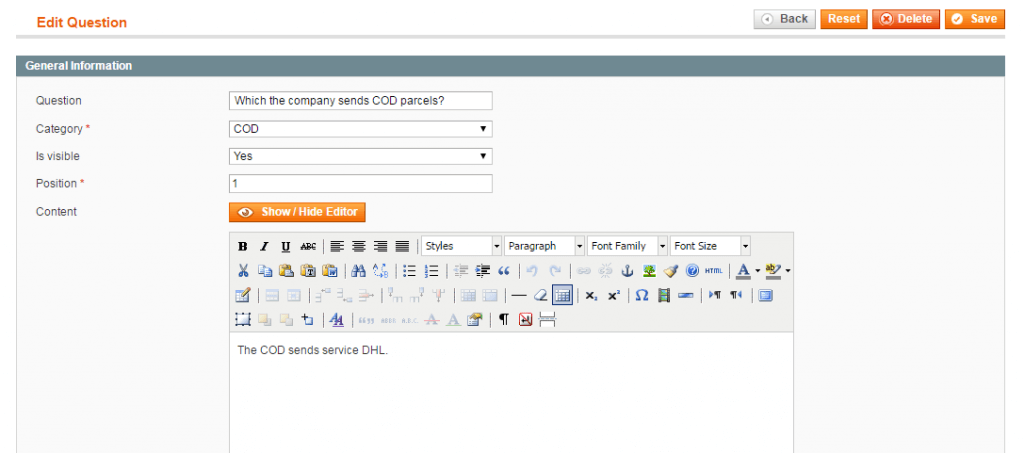1024x453 pixels.
Task: Click the blockquote icon
Action: click(x=504, y=271)
